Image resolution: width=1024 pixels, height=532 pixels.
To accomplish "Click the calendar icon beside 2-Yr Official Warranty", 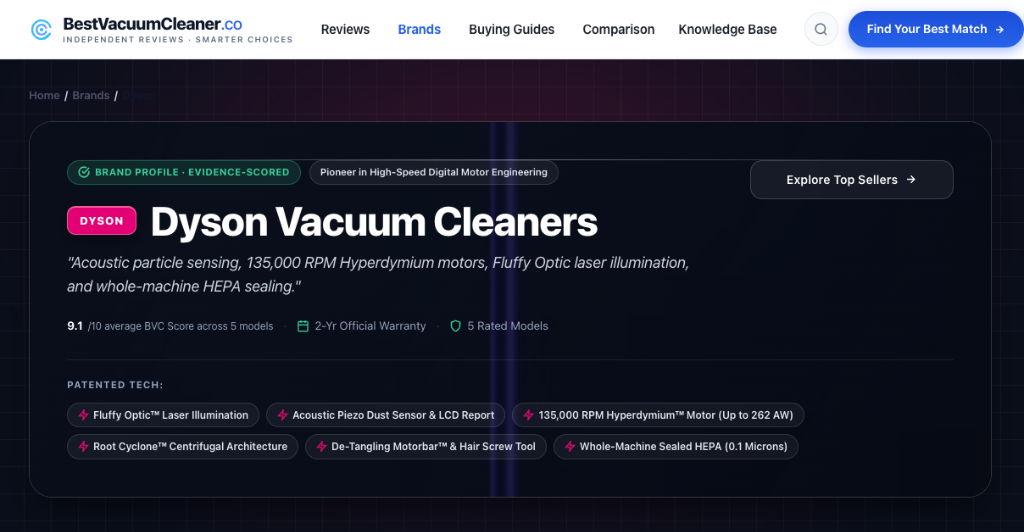I will pos(303,326).
